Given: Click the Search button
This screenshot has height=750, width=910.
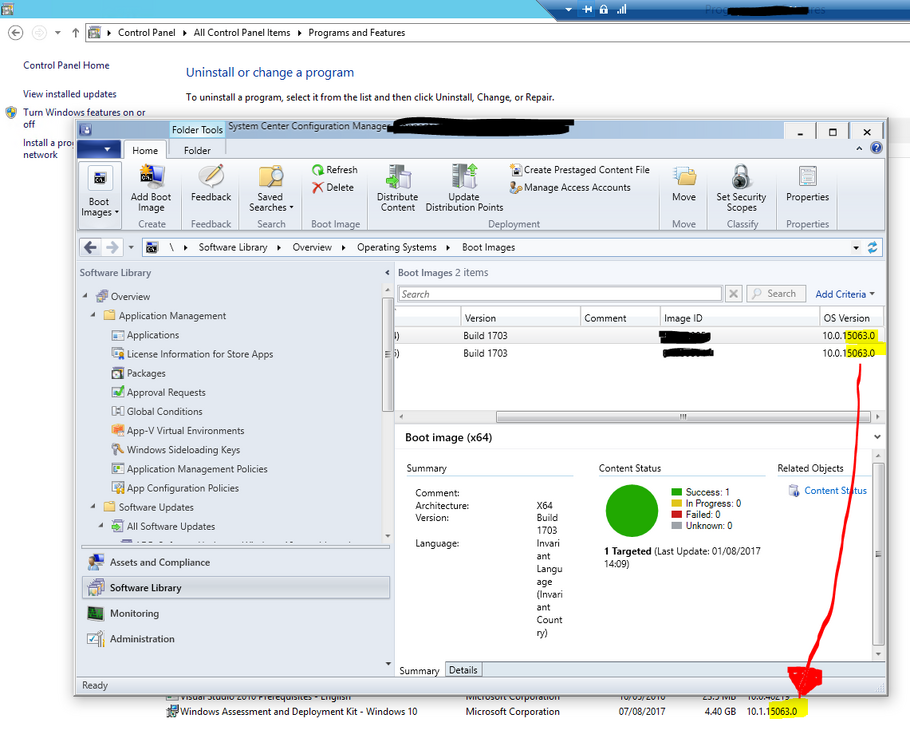Looking at the screenshot, I should coord(776,294).
